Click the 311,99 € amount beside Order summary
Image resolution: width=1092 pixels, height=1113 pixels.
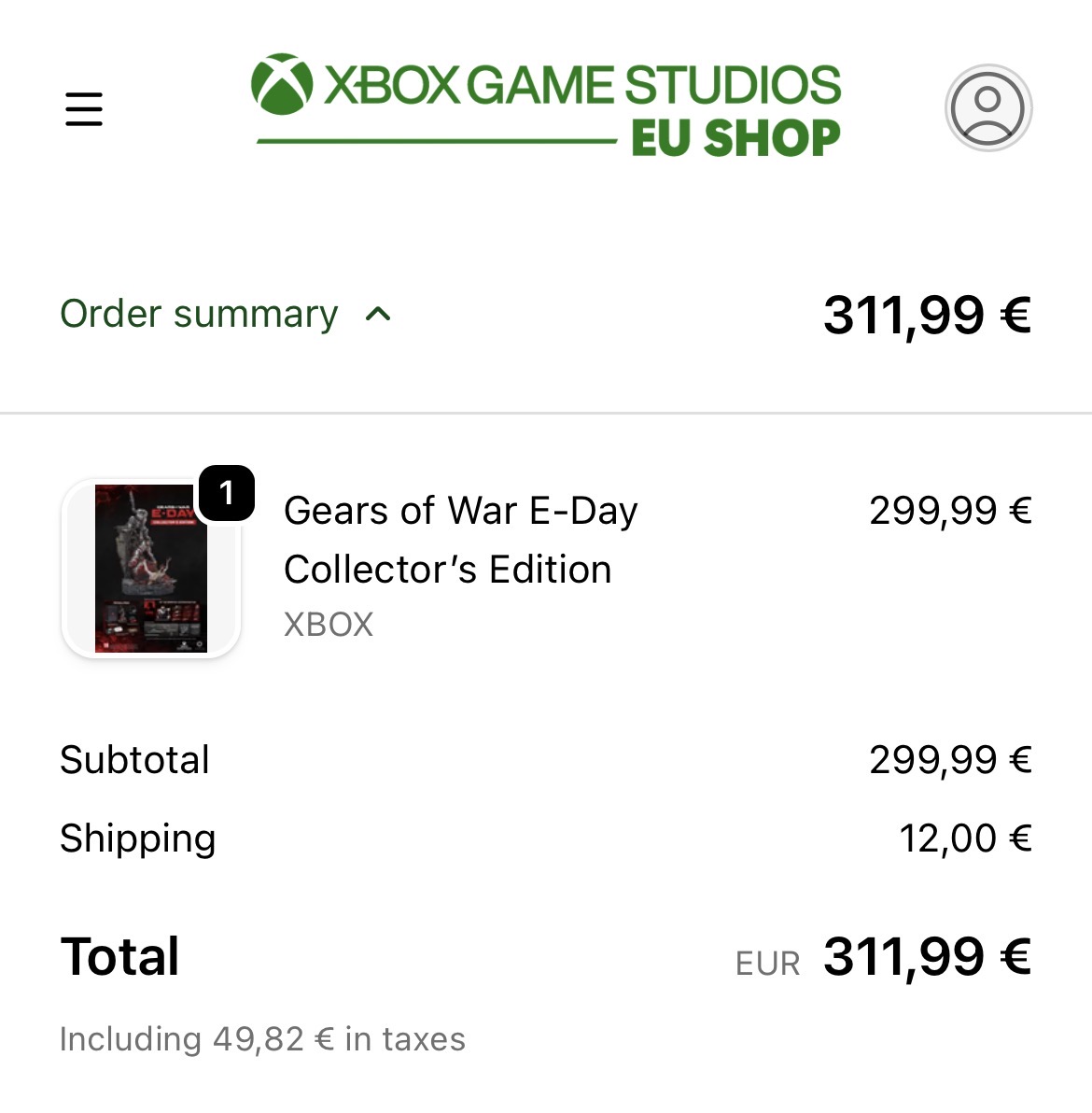coord(927,315)
